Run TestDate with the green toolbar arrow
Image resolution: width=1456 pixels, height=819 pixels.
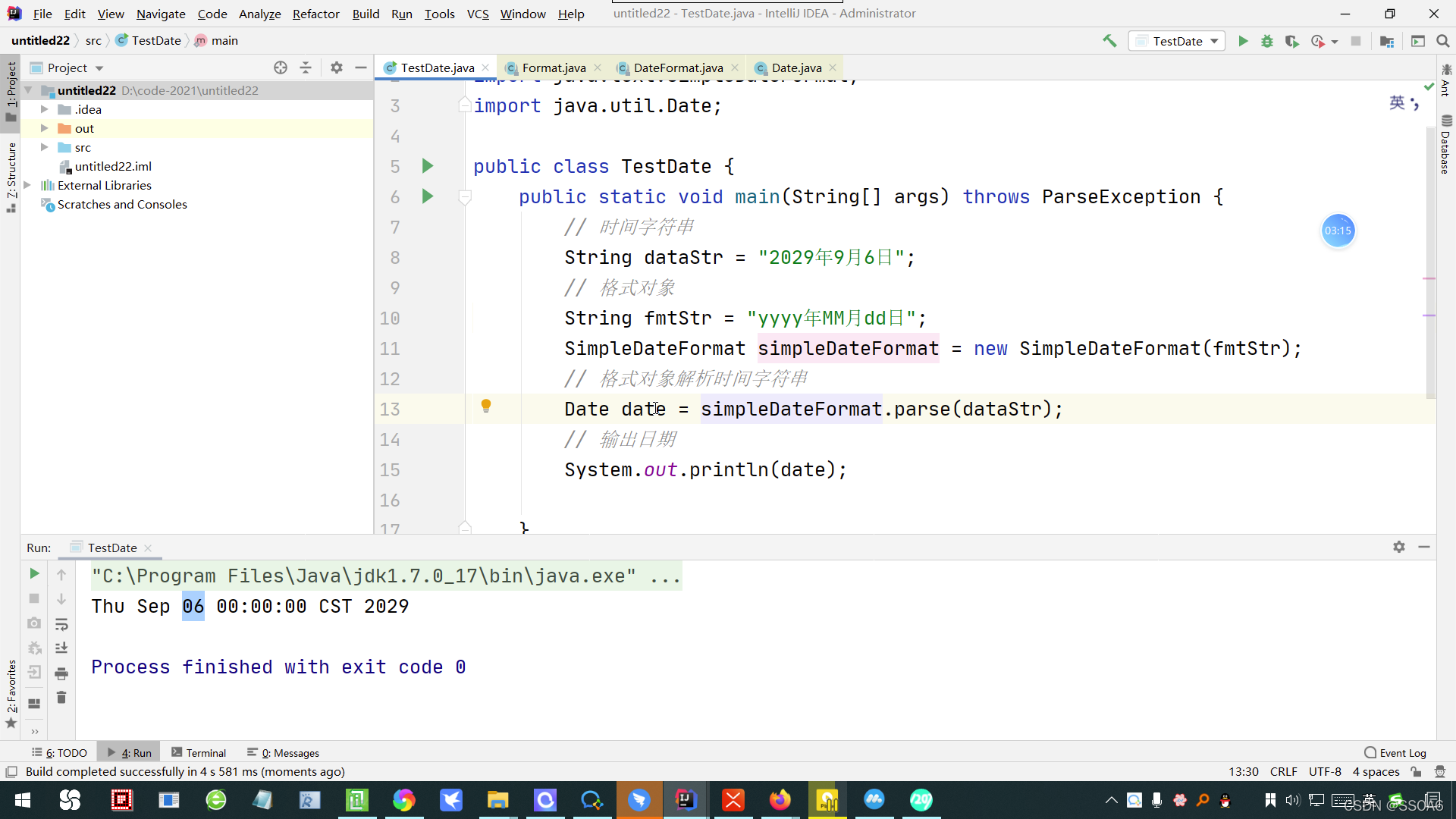click(1243, 41)
